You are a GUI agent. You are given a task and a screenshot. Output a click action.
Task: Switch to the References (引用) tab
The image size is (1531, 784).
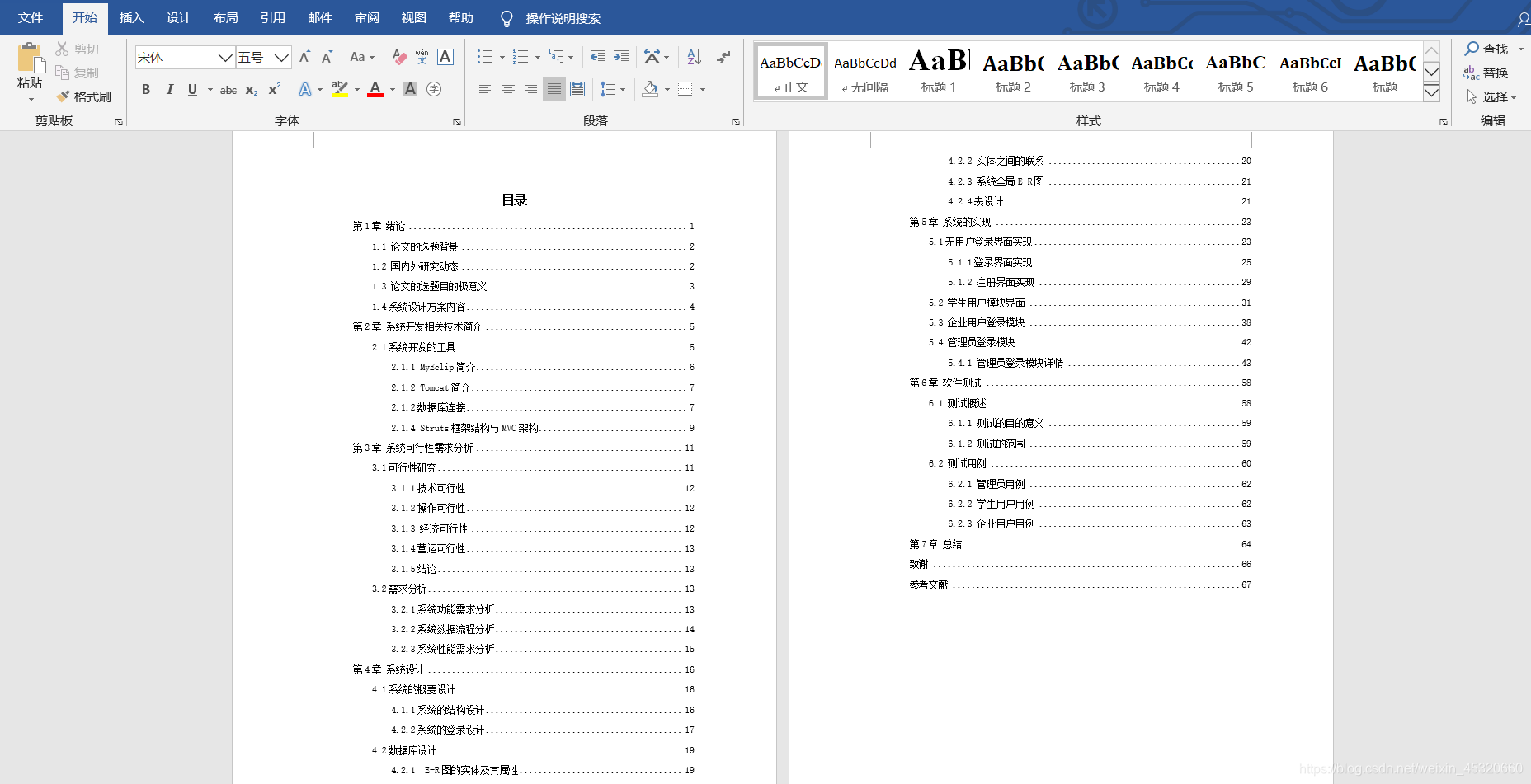click(x=272, y=18)
